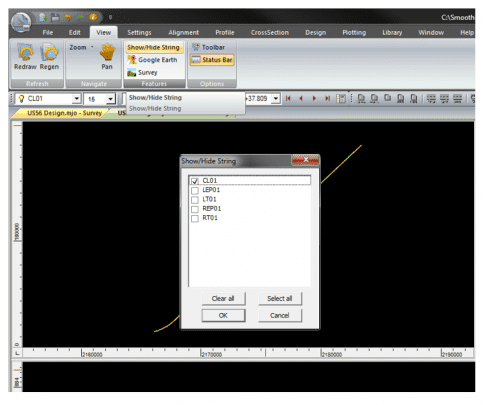Image resolution: width=485 pixels, height=405 pixels.
Task: Click the Redraw icon
Action: point(25,53)
